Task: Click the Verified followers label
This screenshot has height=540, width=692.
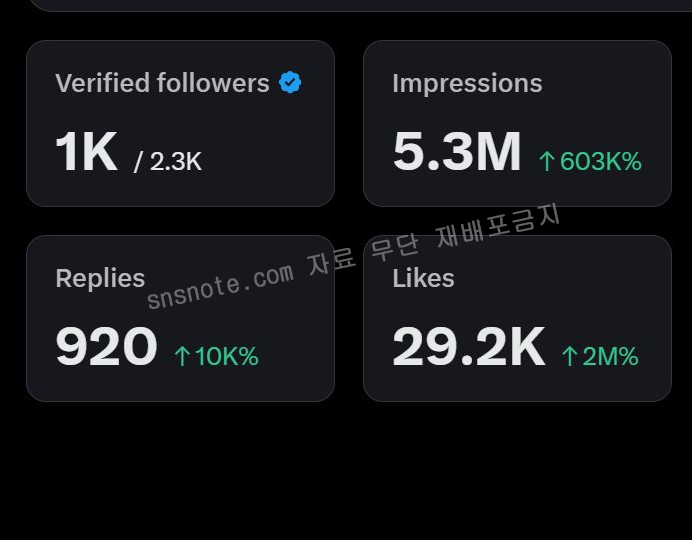Action: click(x=162, y=83)
